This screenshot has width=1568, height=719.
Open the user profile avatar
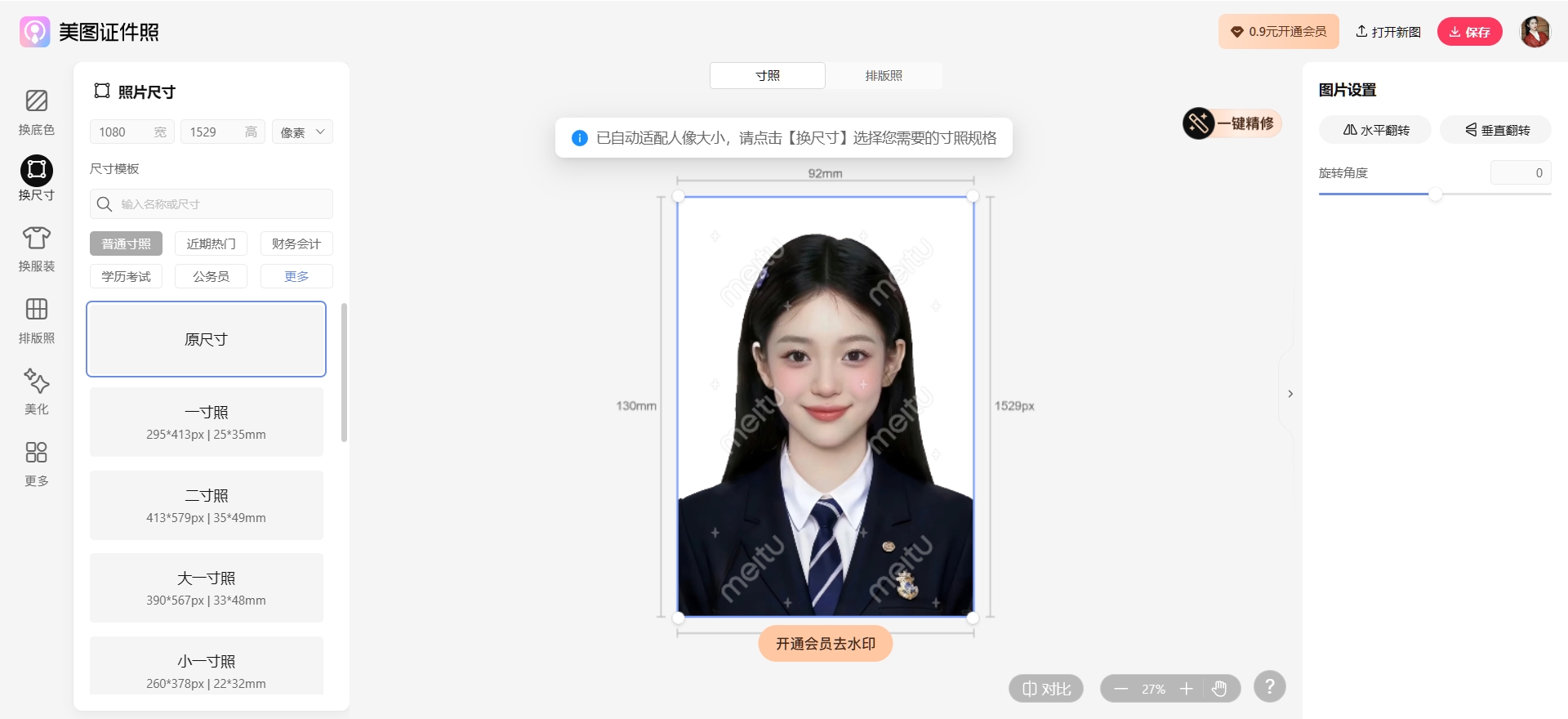point(1535,32)
